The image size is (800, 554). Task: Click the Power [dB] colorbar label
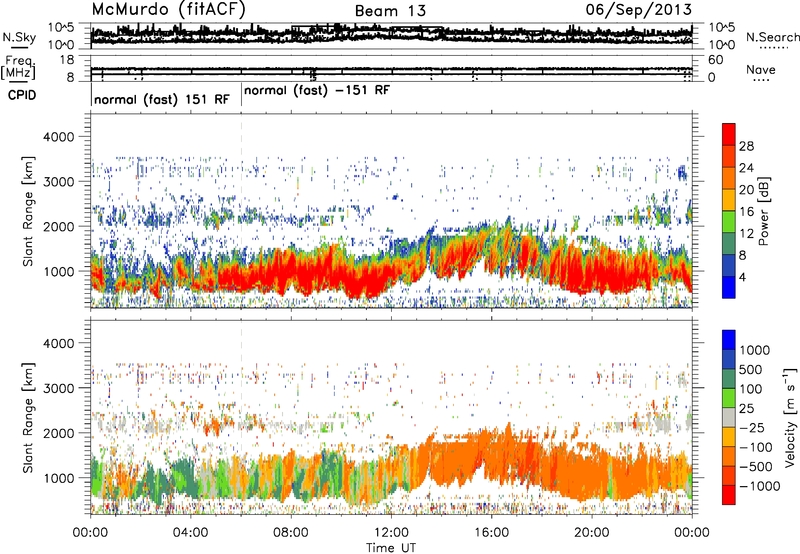[x=764, y=211]
